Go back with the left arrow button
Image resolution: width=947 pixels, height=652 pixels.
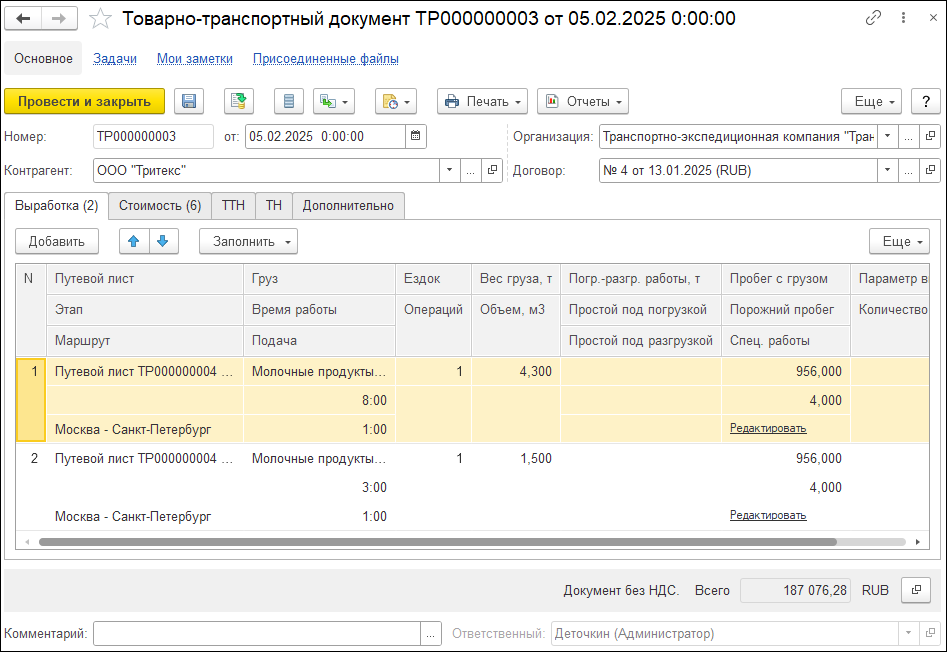pyautogui.click(x=23, y=19)
